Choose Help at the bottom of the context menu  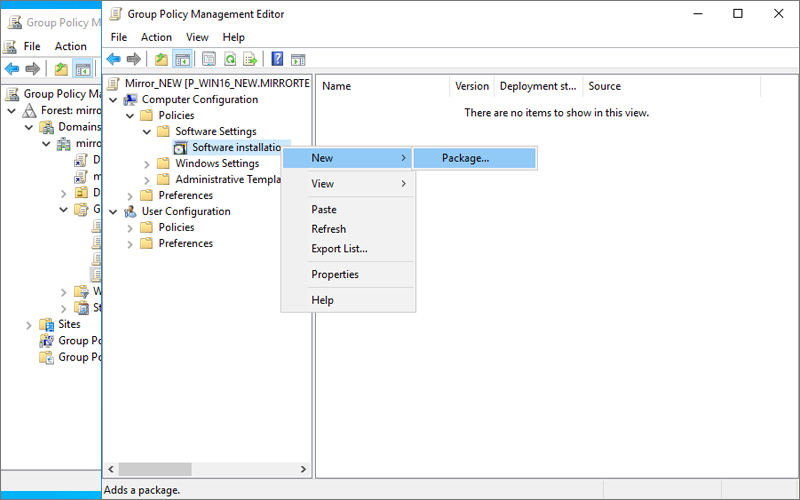(x=348, y=300)
